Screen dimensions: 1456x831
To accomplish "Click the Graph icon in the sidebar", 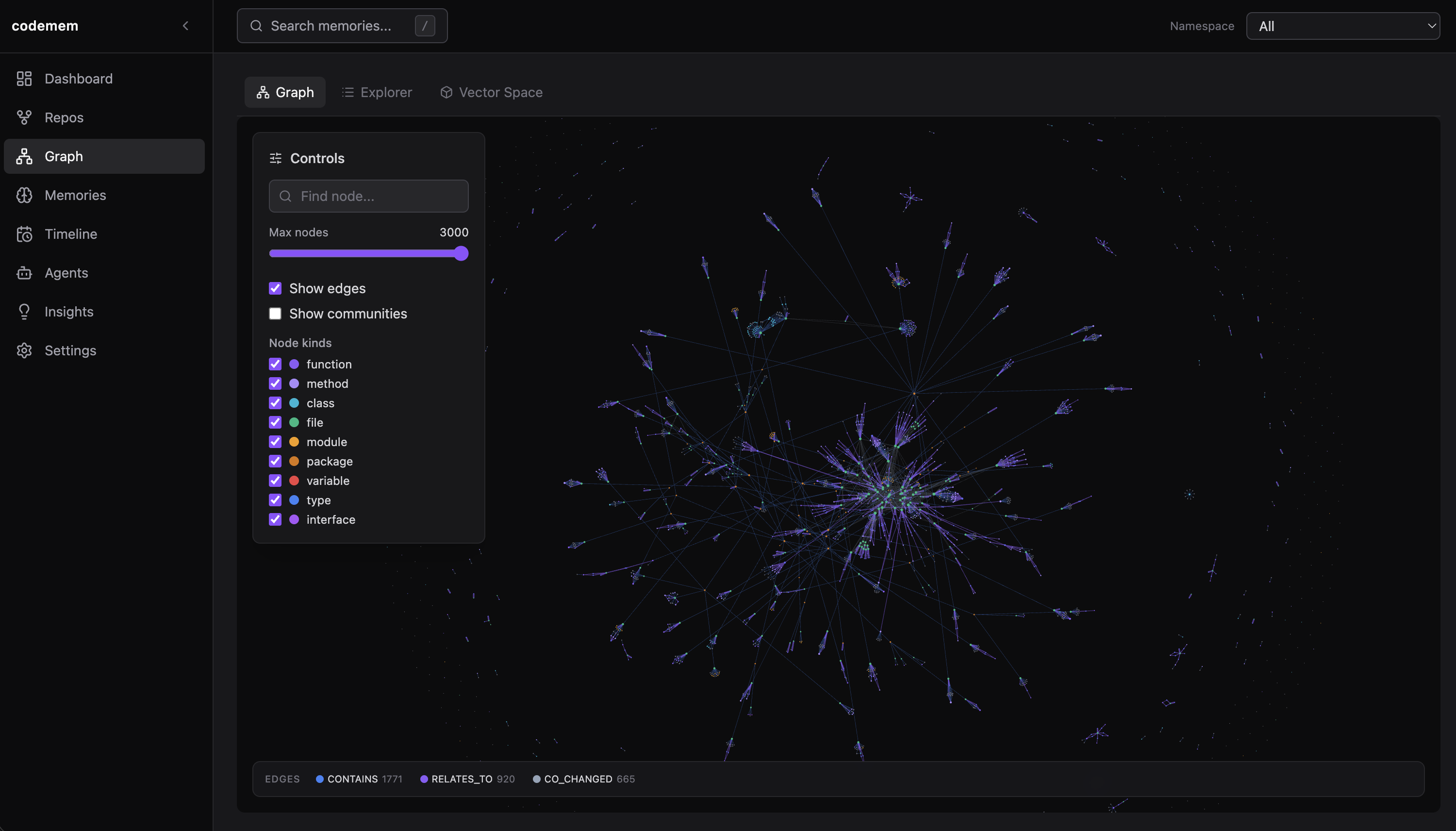I will click(x=23, y=156).
